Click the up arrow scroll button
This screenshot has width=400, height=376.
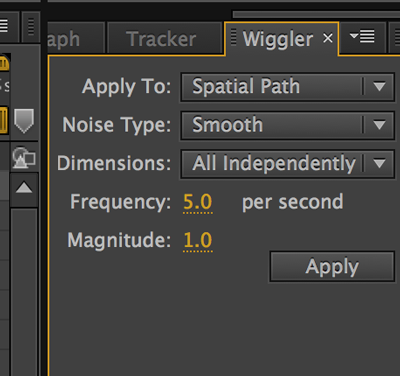(x=24, y=188)
